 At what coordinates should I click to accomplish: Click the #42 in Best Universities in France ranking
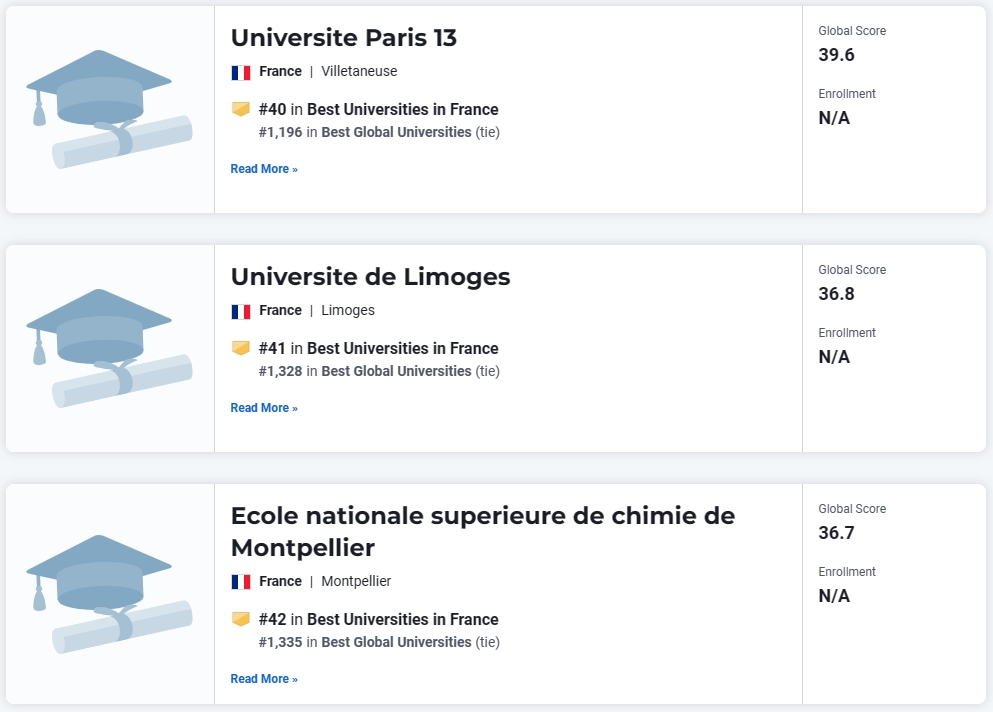(x=379, y=620)
